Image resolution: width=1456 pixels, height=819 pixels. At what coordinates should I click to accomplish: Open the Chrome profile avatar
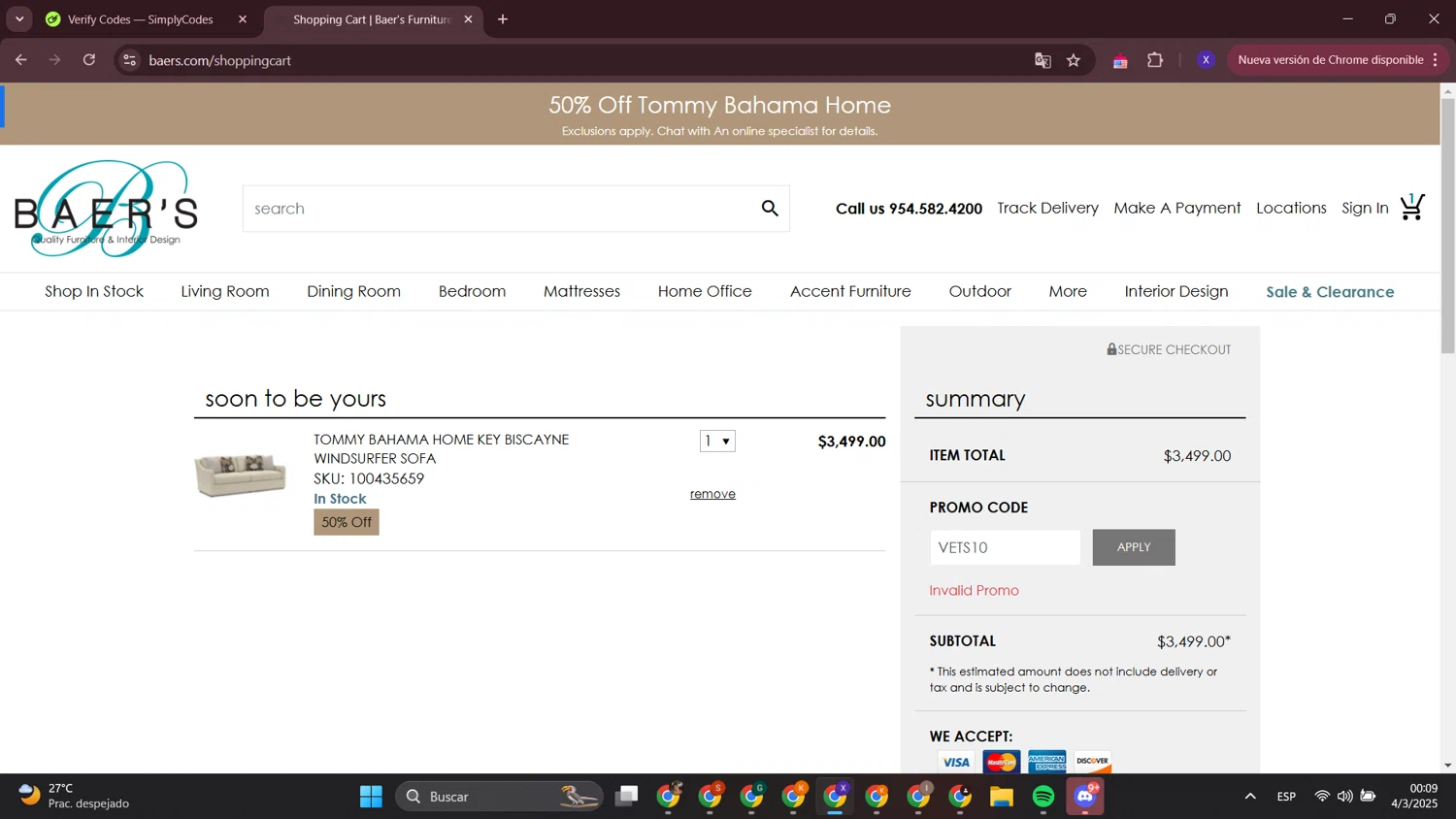[1206, 60]
